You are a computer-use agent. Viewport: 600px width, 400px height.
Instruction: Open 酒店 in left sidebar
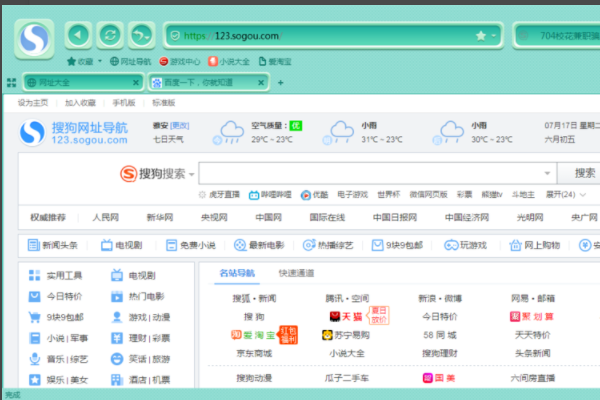(137, 380)
